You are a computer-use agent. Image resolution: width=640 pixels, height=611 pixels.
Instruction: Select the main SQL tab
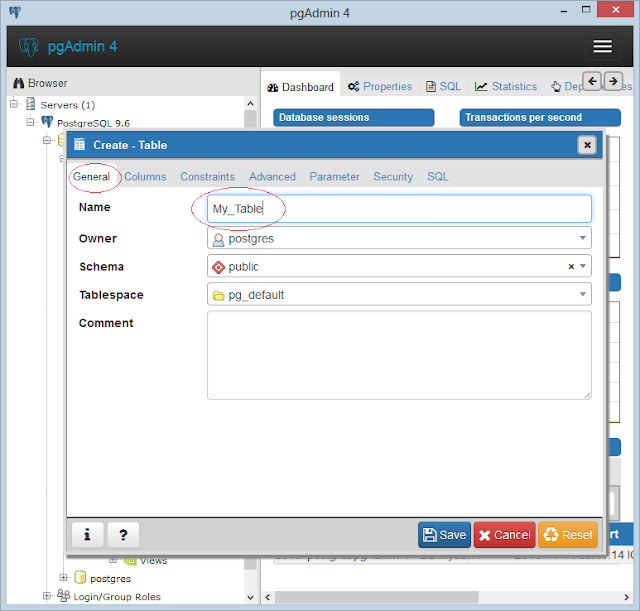click(x=444, y=87)
